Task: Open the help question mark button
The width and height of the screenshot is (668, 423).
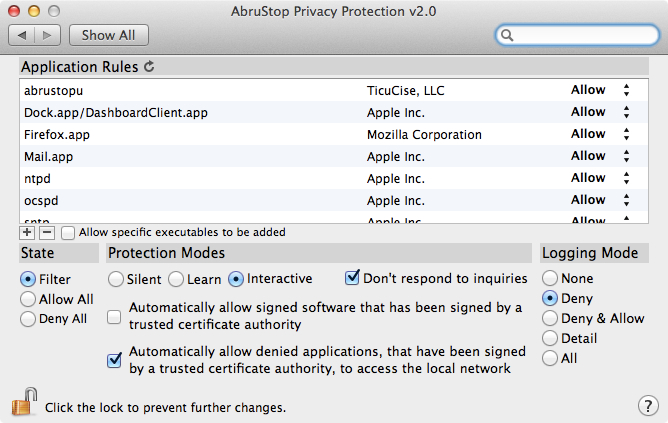Action: click(x=648, y=406)
